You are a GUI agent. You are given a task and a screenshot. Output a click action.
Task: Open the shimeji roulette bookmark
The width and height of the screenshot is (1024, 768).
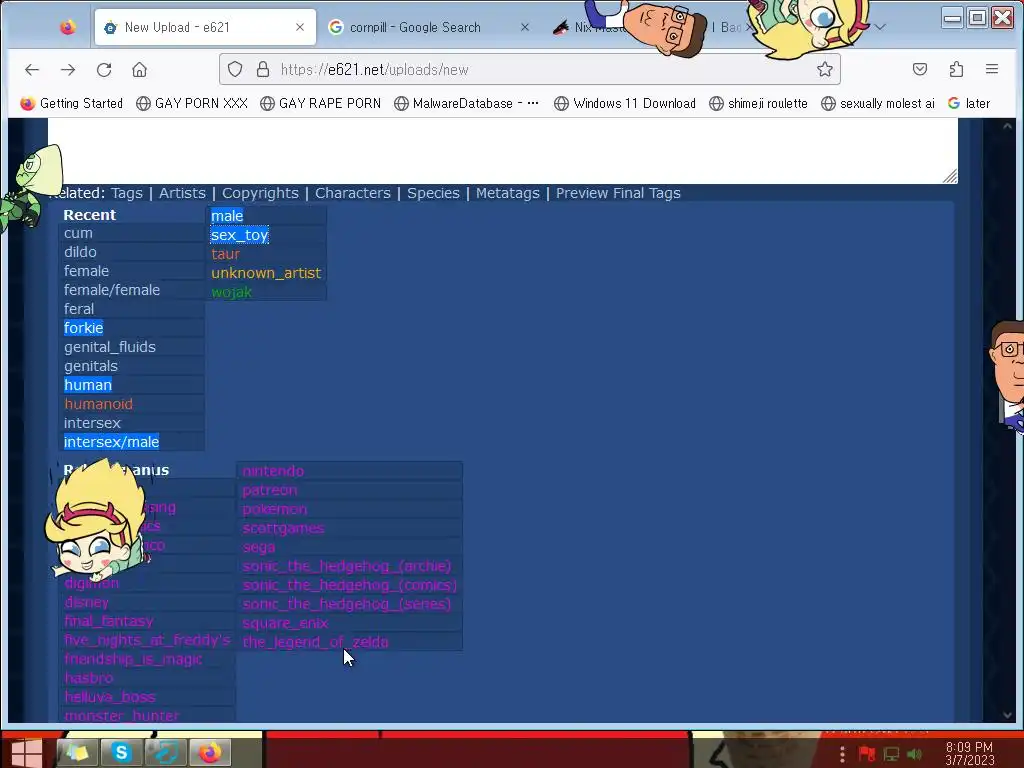[759, 103]
